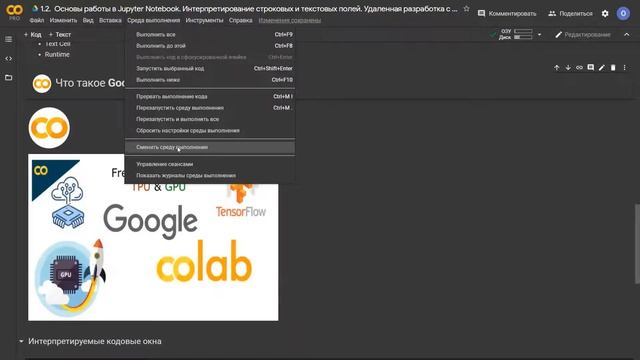Move cell up with arrow icon
This screenshot has height=360, width=640.
pyautogui.click(x=557, y=68)
